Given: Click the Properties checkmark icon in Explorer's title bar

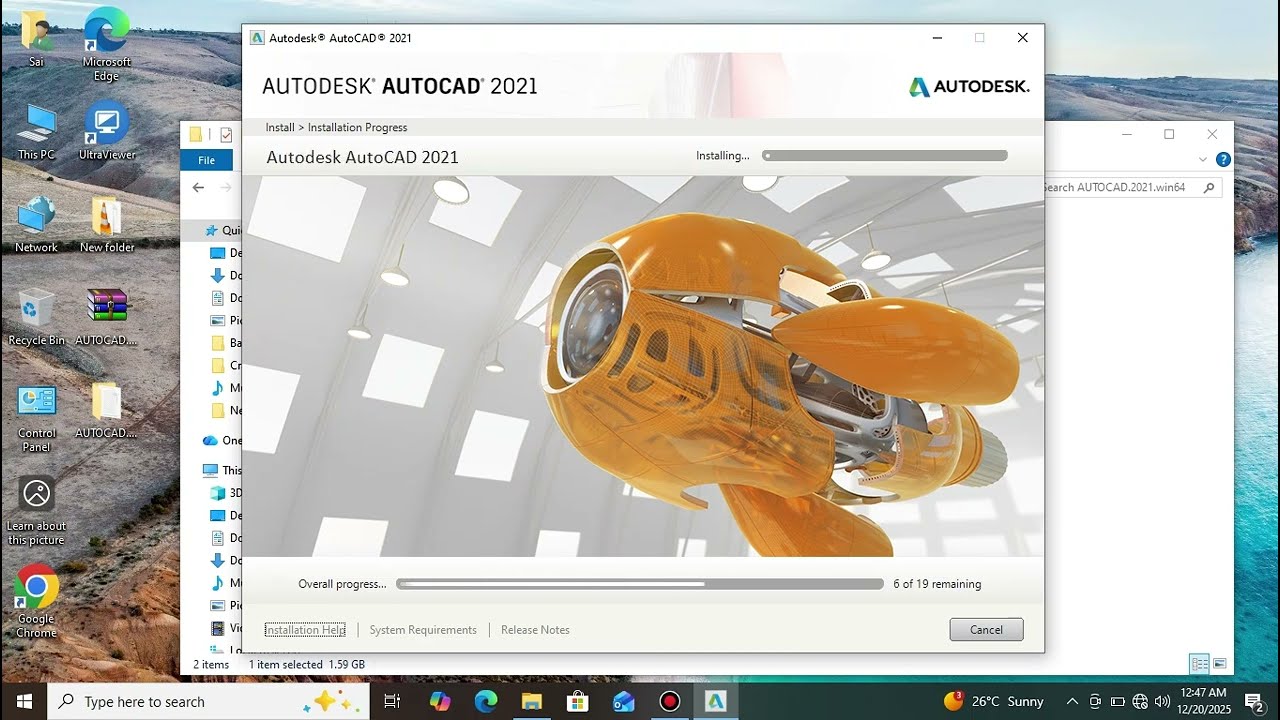Looking at the screenshot, I should pos(226,134).
